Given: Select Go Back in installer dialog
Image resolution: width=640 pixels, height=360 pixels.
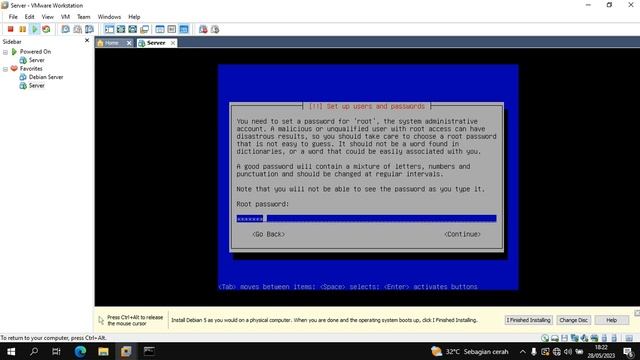Looking at the screenshot, I should pos(268,234).
